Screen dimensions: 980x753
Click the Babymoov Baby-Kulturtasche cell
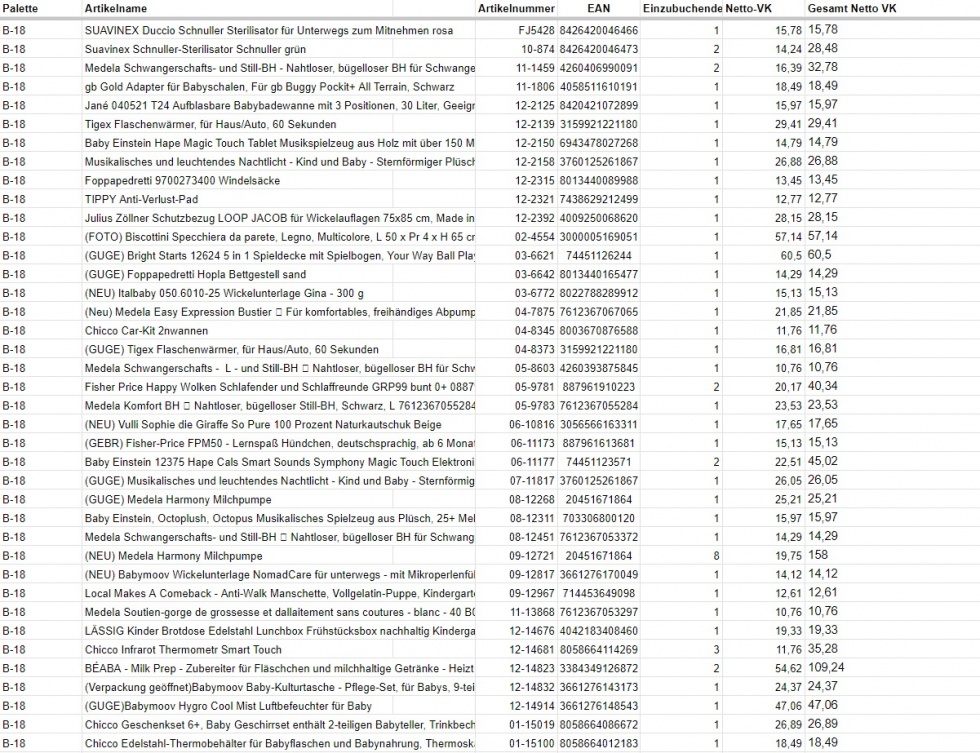click(x=279, y=686)
